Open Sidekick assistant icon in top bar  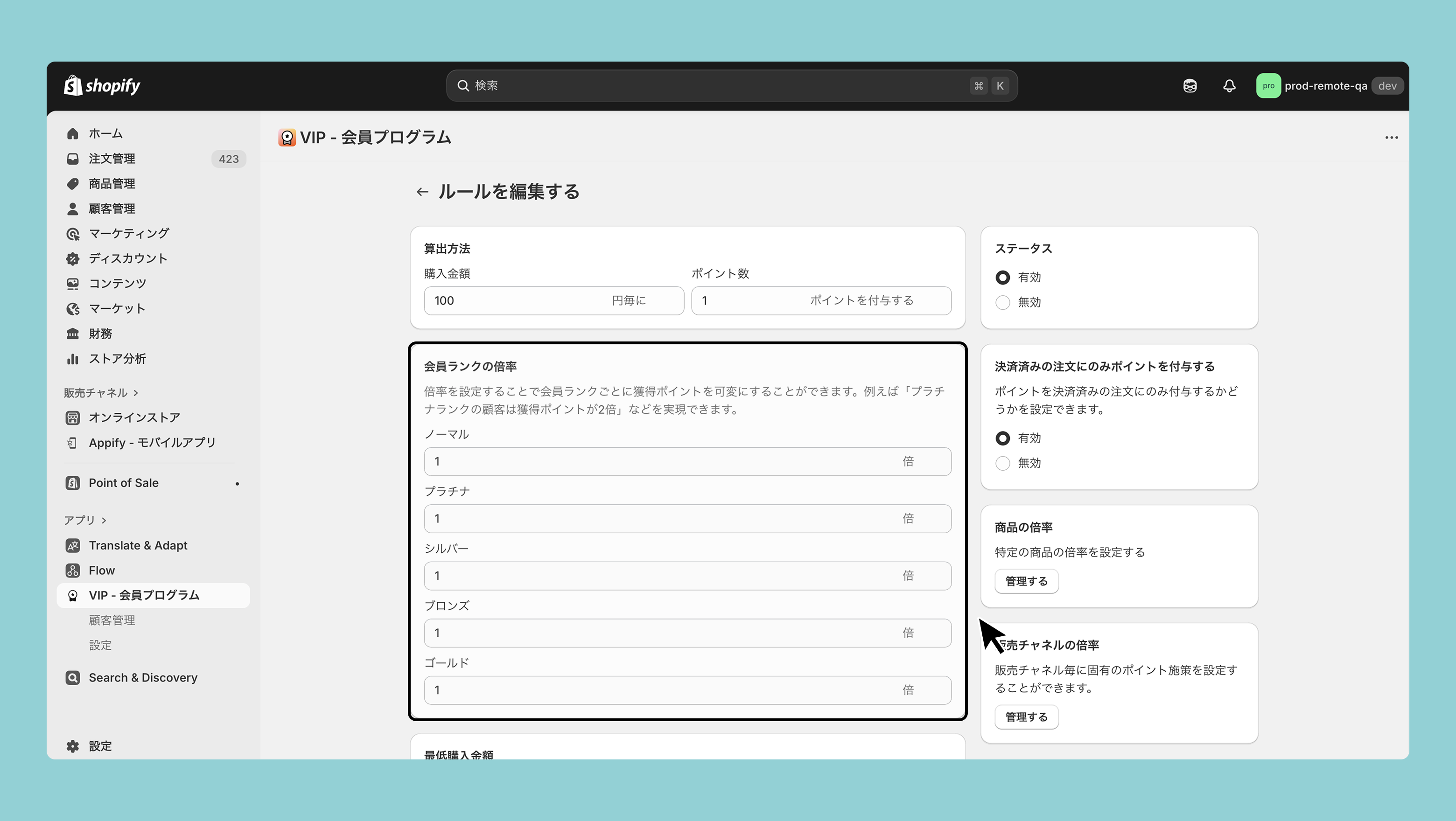1190,86
